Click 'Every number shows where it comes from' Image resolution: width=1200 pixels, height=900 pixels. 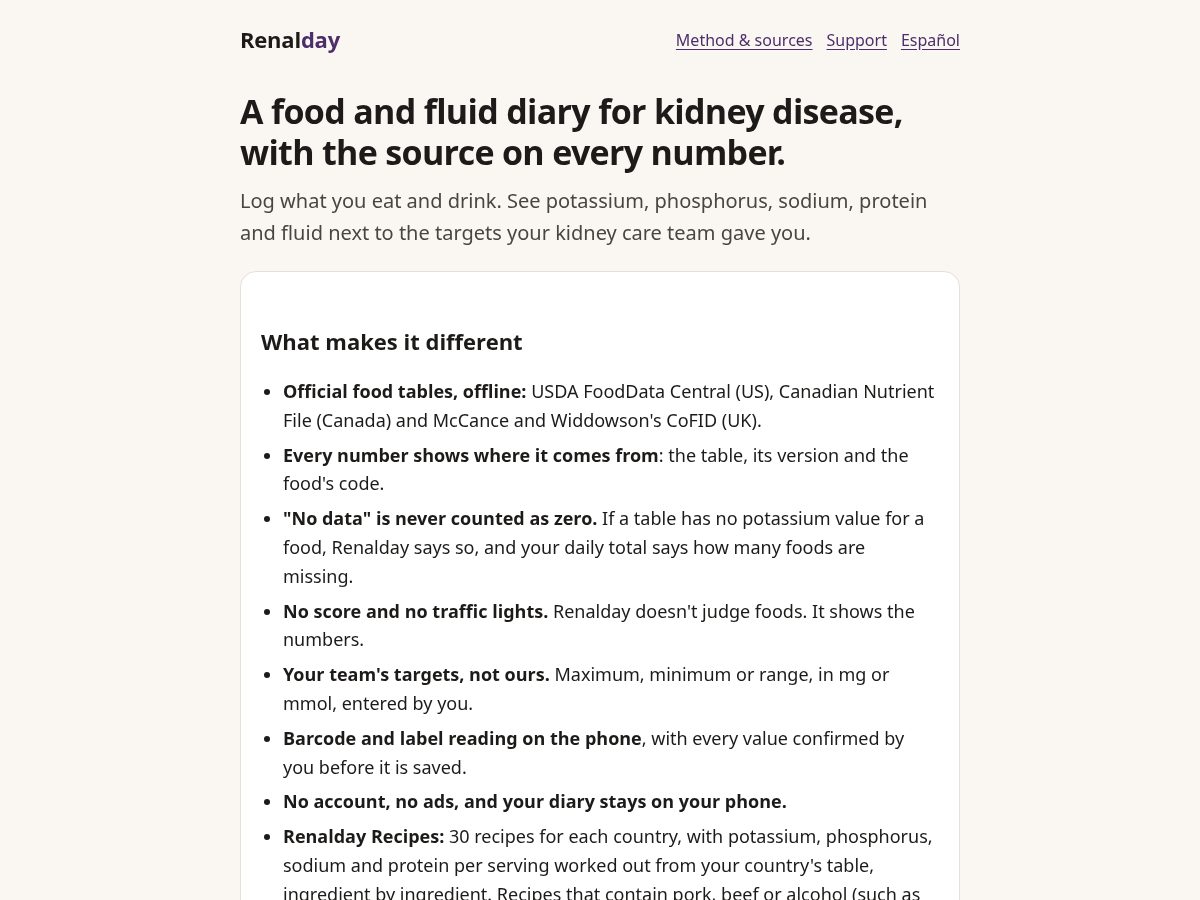coord(471,456)
